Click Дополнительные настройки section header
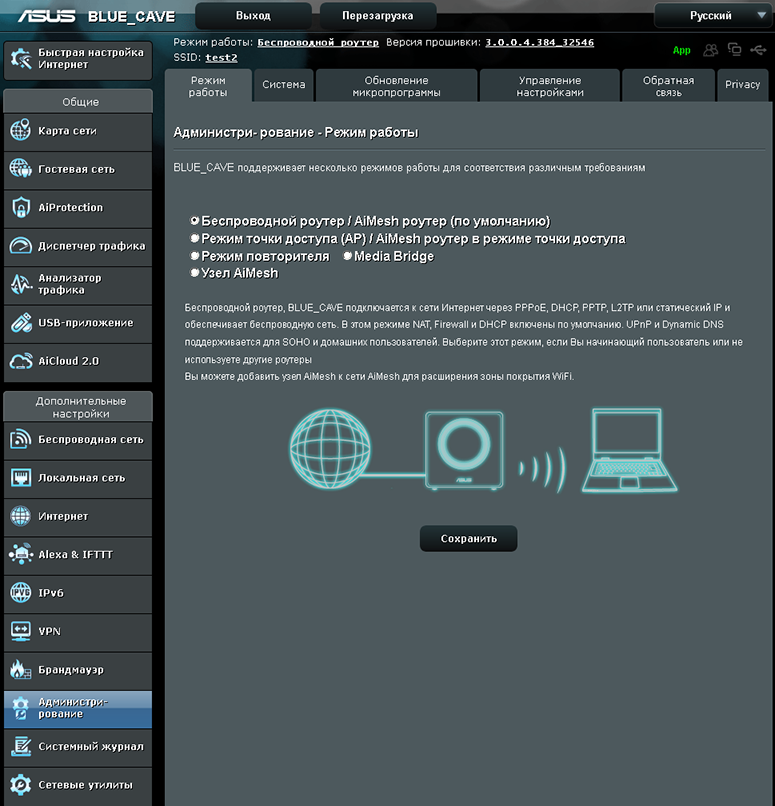 (78, 407)
